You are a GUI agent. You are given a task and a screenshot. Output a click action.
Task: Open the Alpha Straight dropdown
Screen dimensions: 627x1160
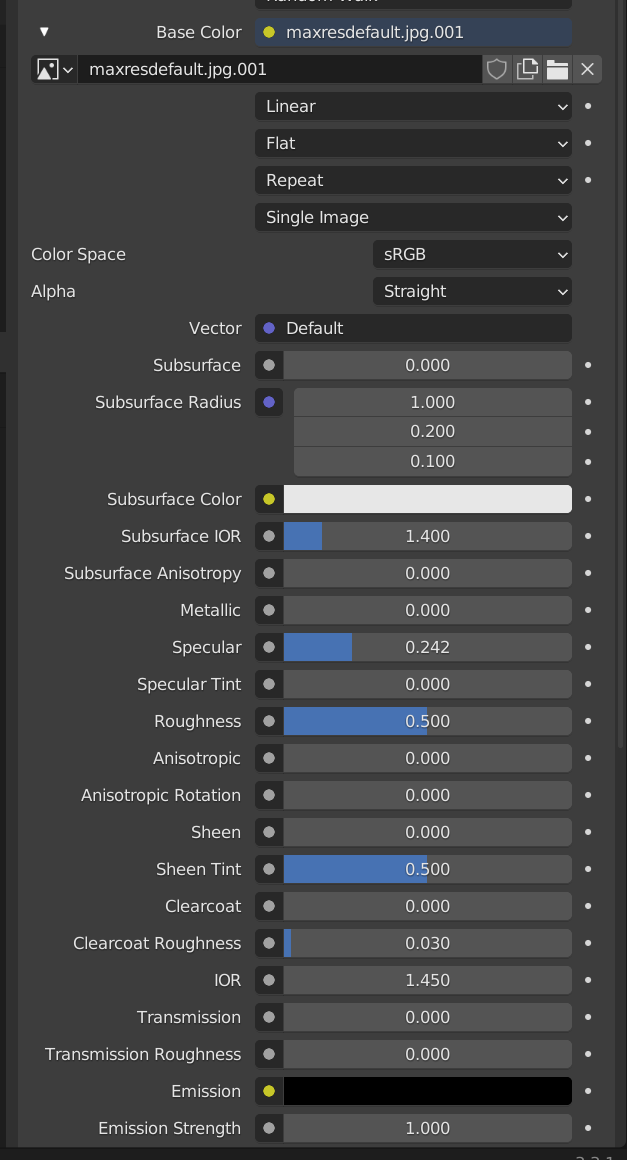click(472, 291)
